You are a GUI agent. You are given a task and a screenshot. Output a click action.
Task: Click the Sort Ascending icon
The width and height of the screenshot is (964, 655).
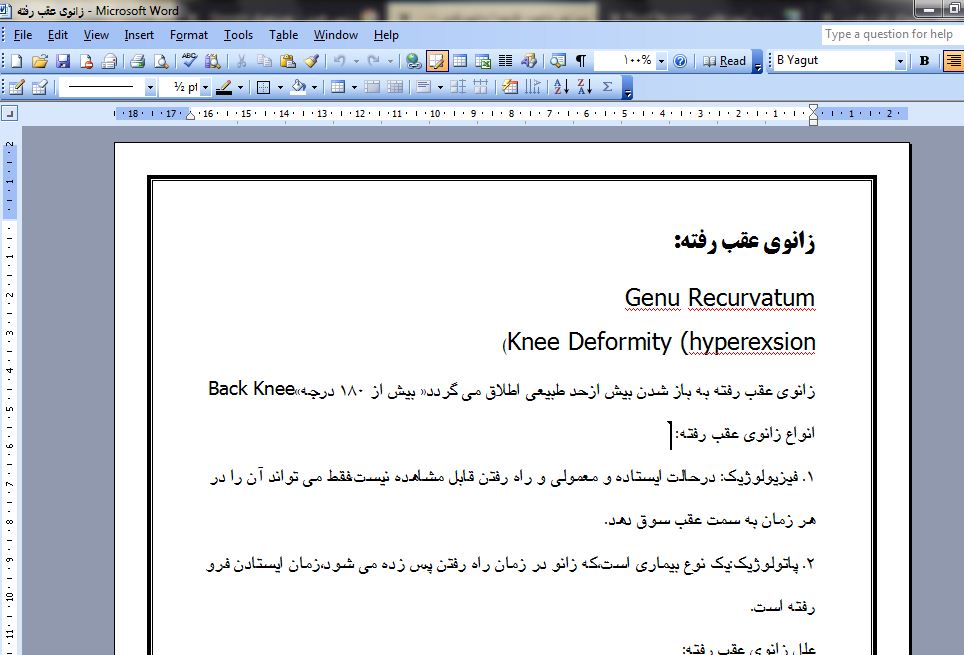[560, 87]
